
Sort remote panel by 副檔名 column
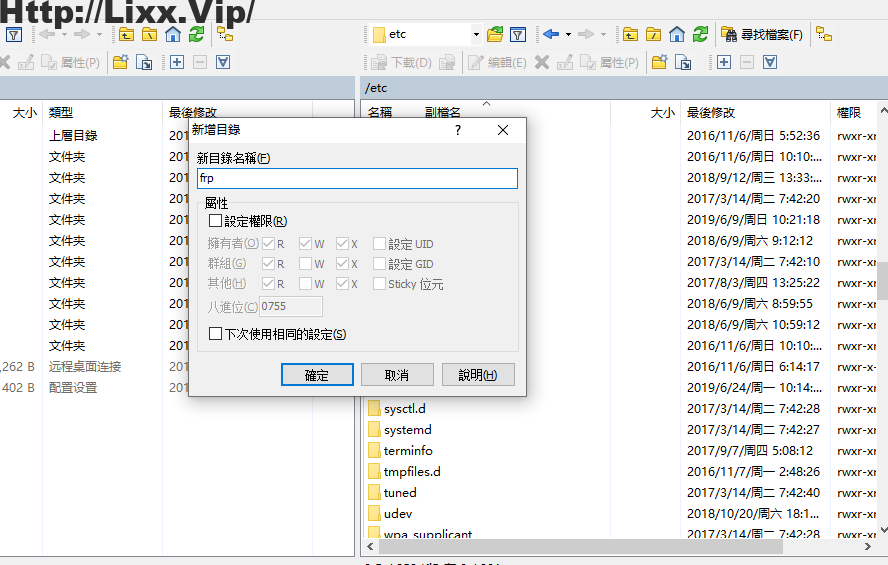(x=443, y=112)
